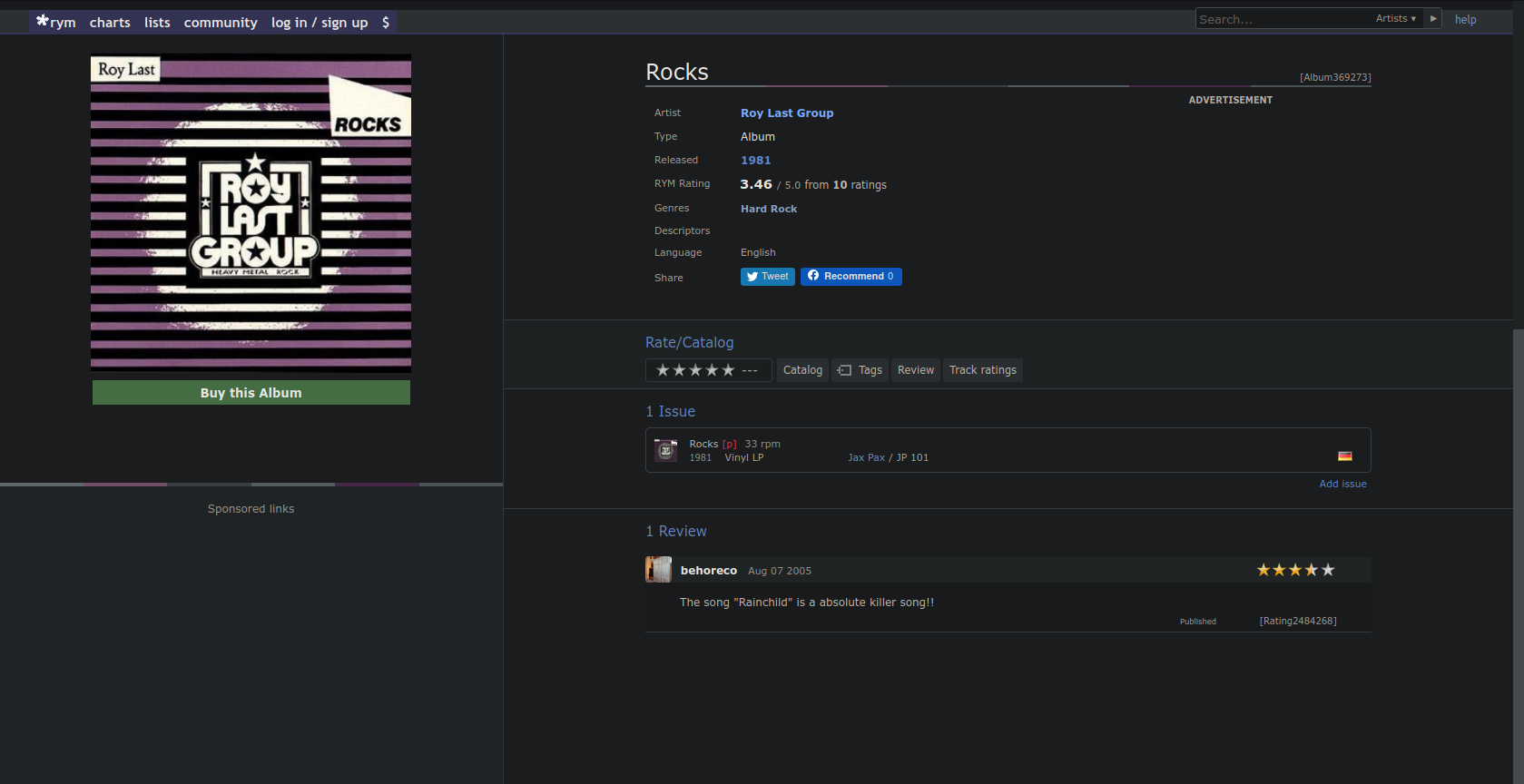
Task: Submit search with the play arrow button
Action: click(1433, 18)
